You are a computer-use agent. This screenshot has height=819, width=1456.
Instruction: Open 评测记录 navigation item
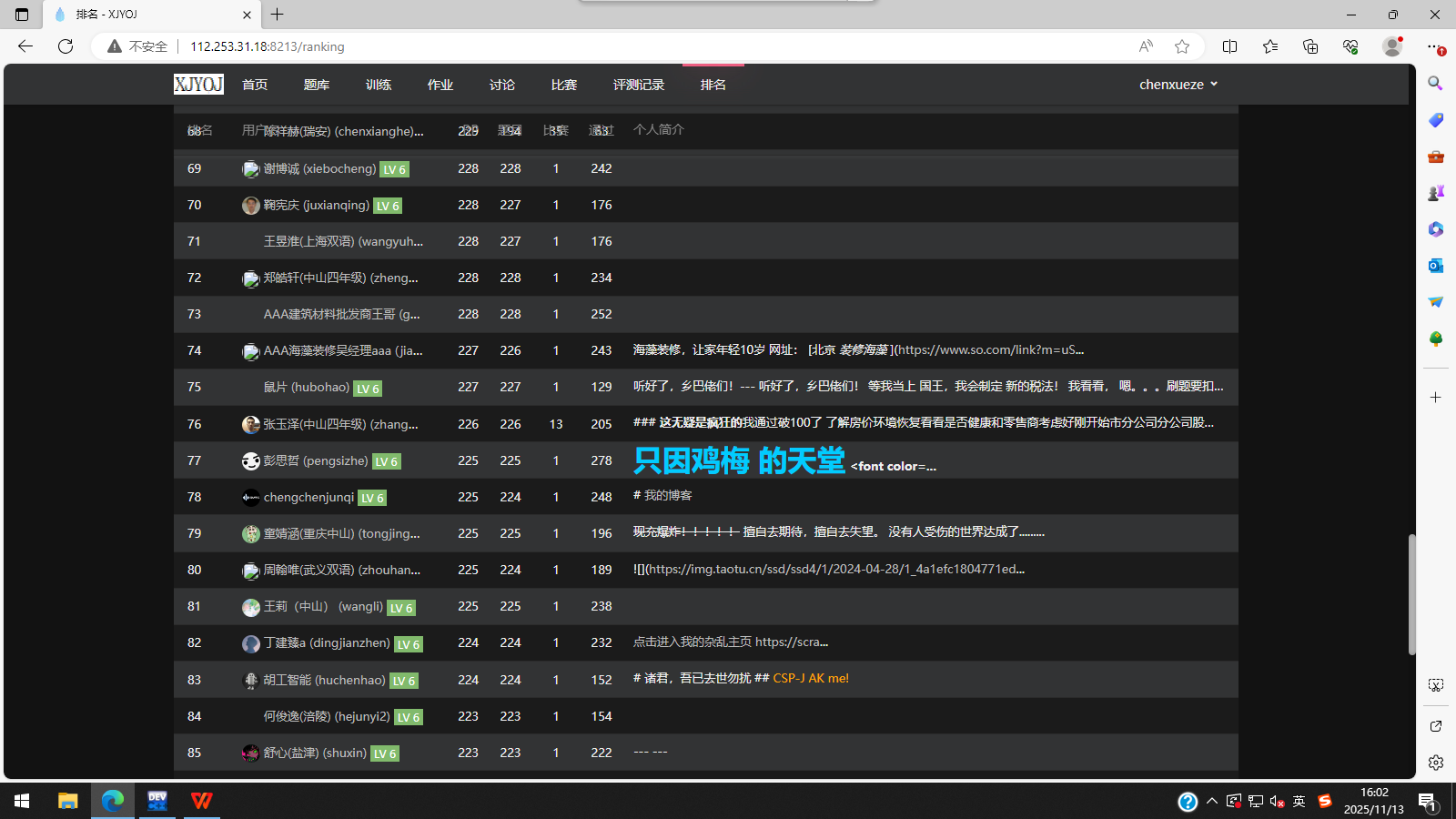point(638,85)
